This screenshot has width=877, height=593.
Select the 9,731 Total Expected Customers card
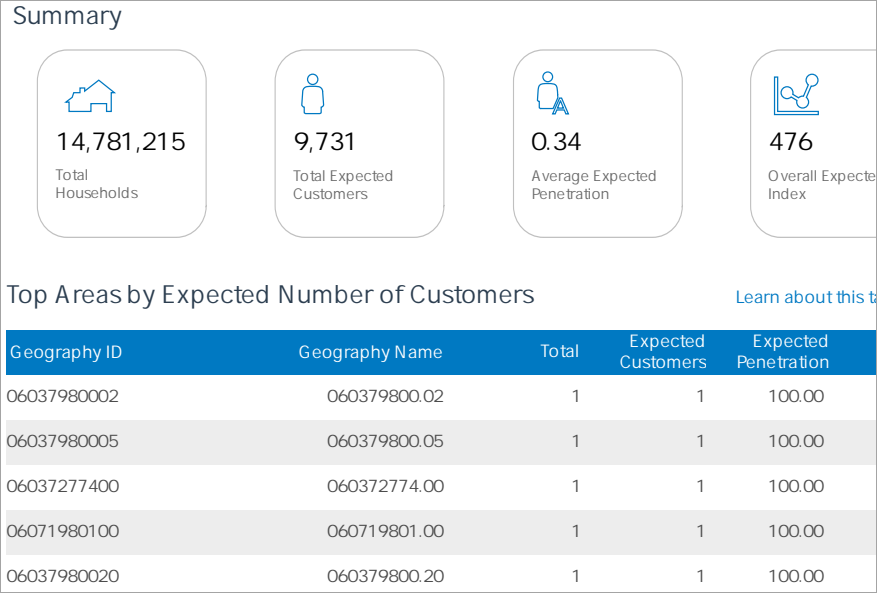coord(359,143)
